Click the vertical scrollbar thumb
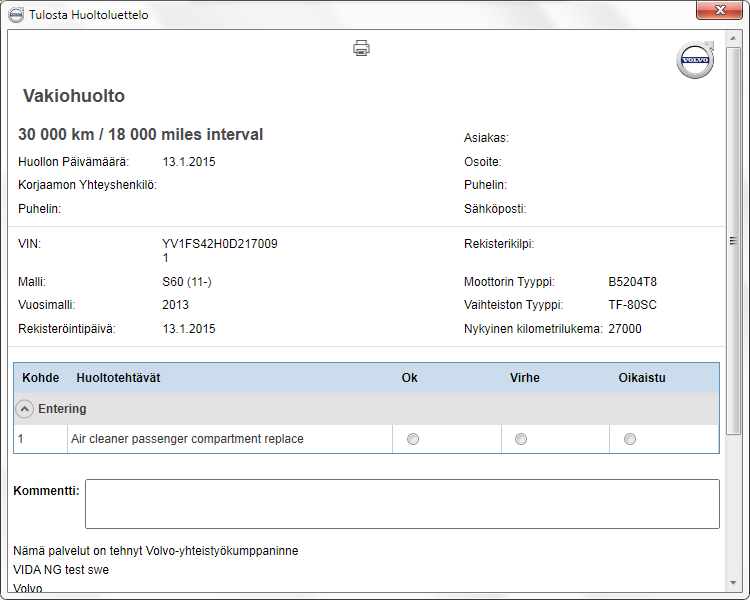This screenshot has height=600, width=750. [x=733, y=241]
